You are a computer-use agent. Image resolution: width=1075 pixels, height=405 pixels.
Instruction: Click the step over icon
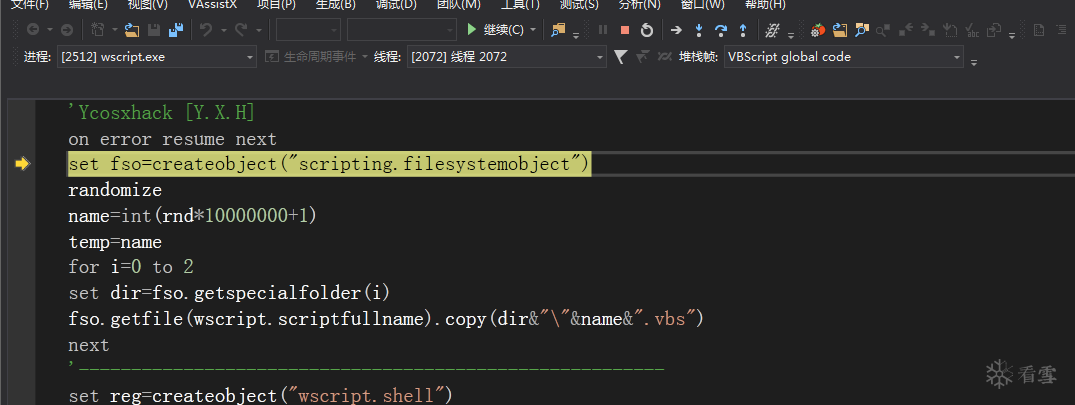[721, 29]
